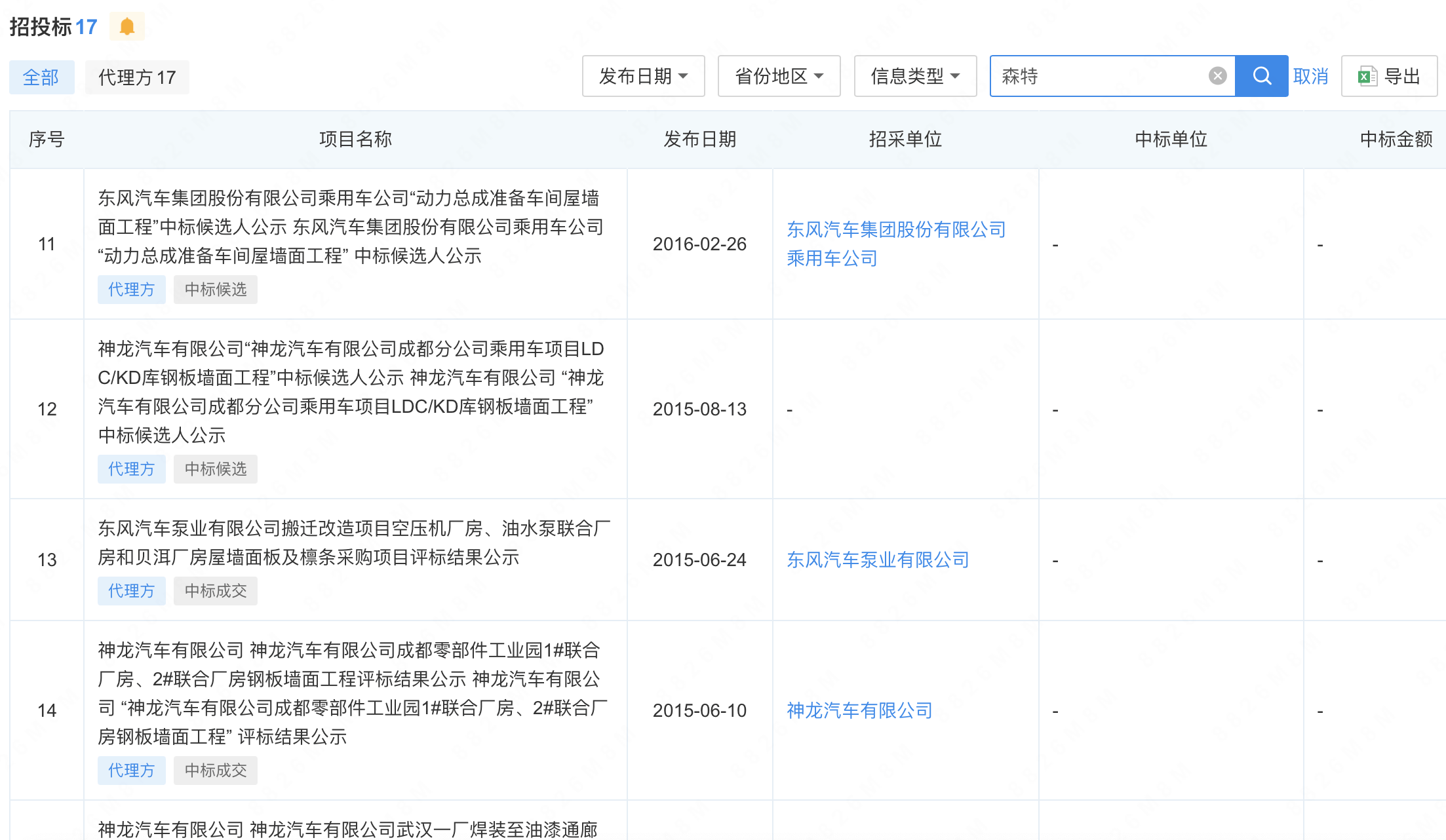Click the magnifier search button
The height and width of the screenshot is (840, 1446).
[x=1261, y=77]
